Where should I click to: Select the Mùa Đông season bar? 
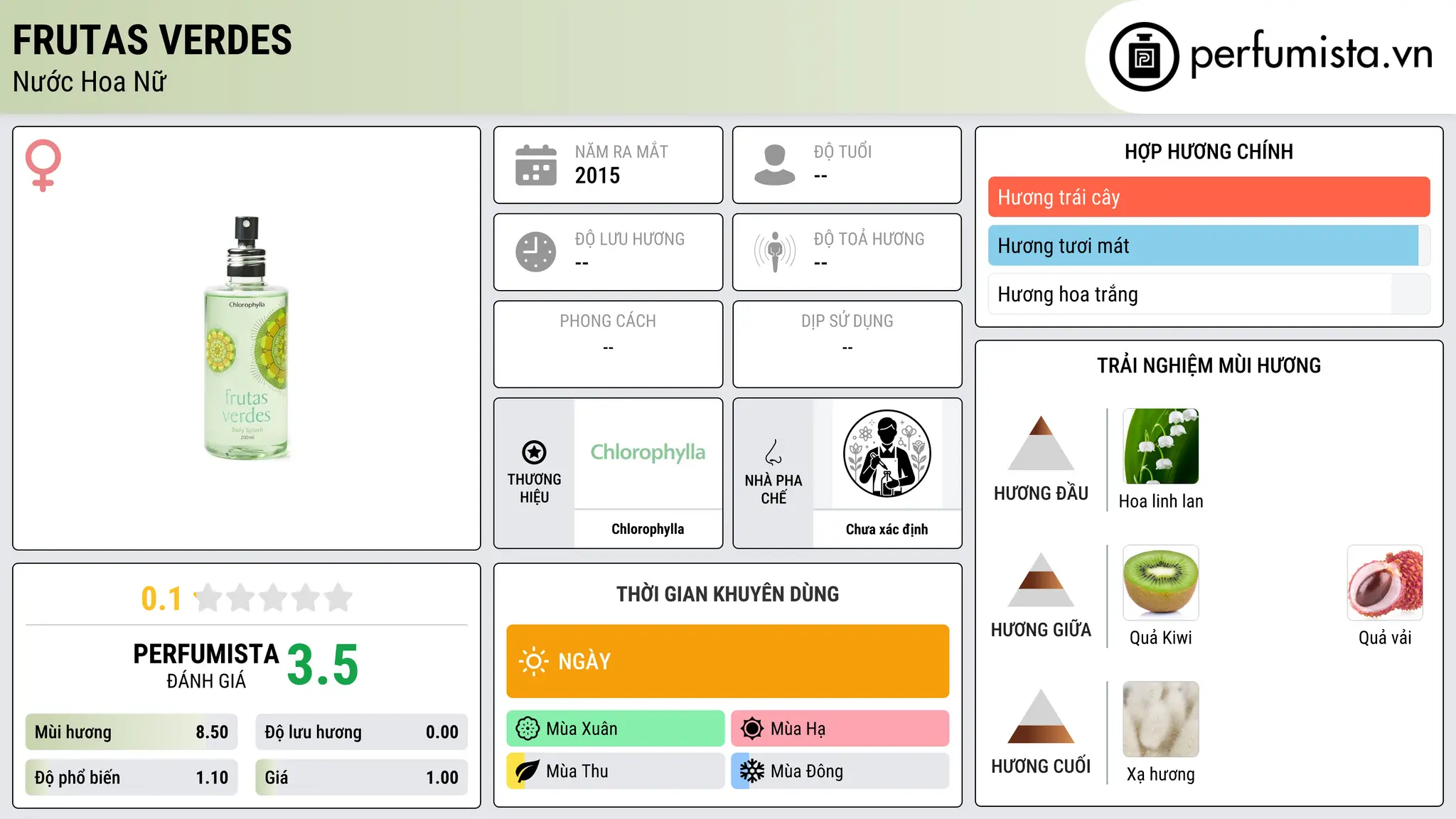(840, 771)
